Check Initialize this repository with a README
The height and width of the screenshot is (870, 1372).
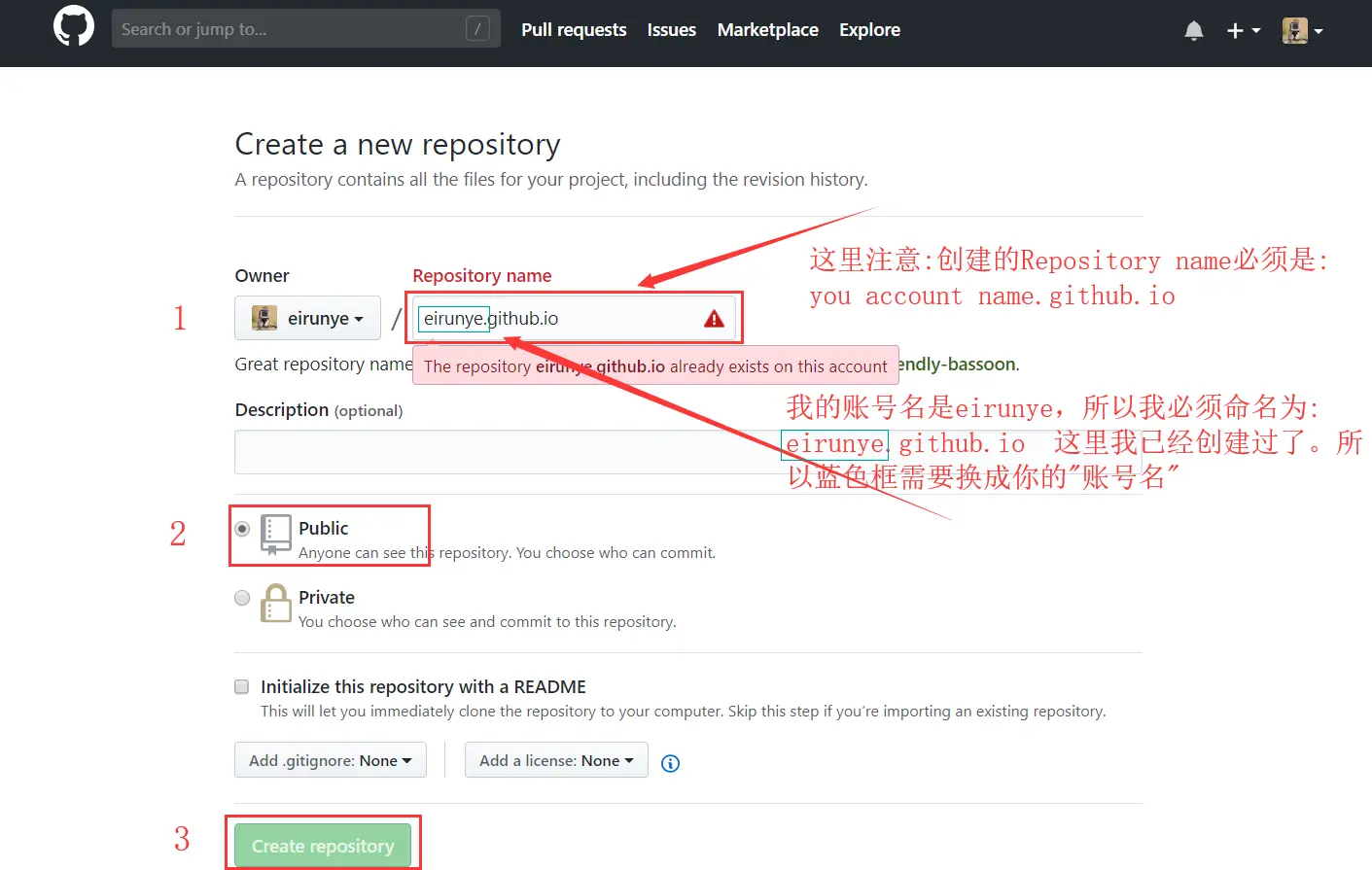coord(242,686)
